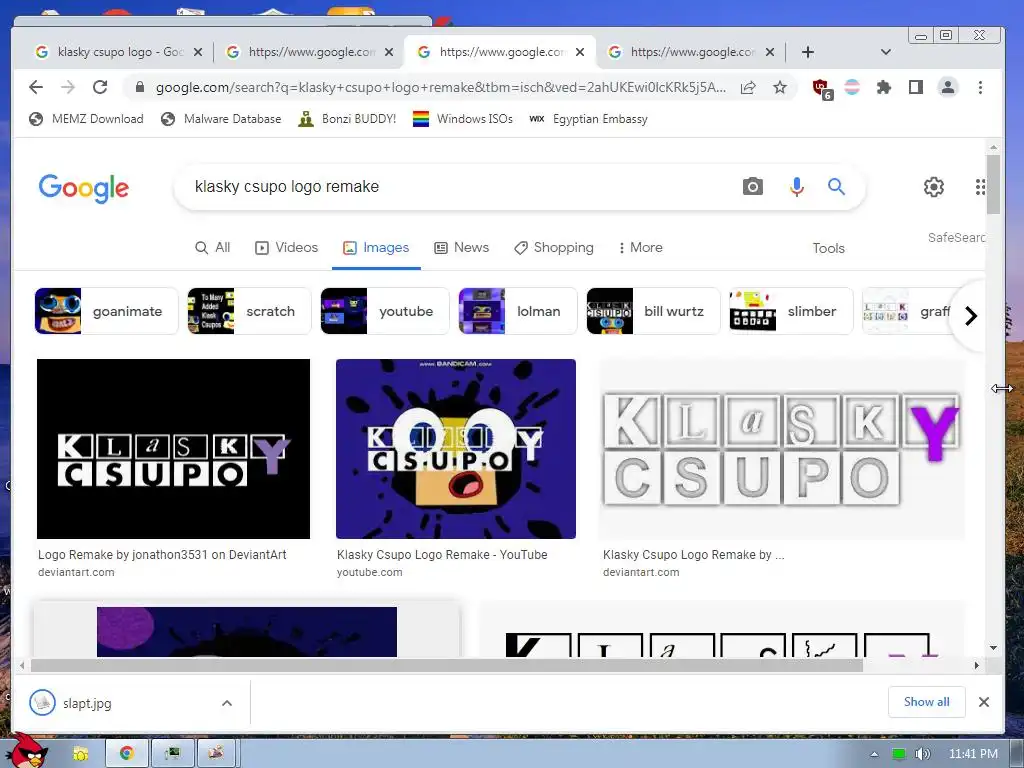1024x768 pixels.
Task: Start voice search with the microphone
Action: tap(796, 187)
